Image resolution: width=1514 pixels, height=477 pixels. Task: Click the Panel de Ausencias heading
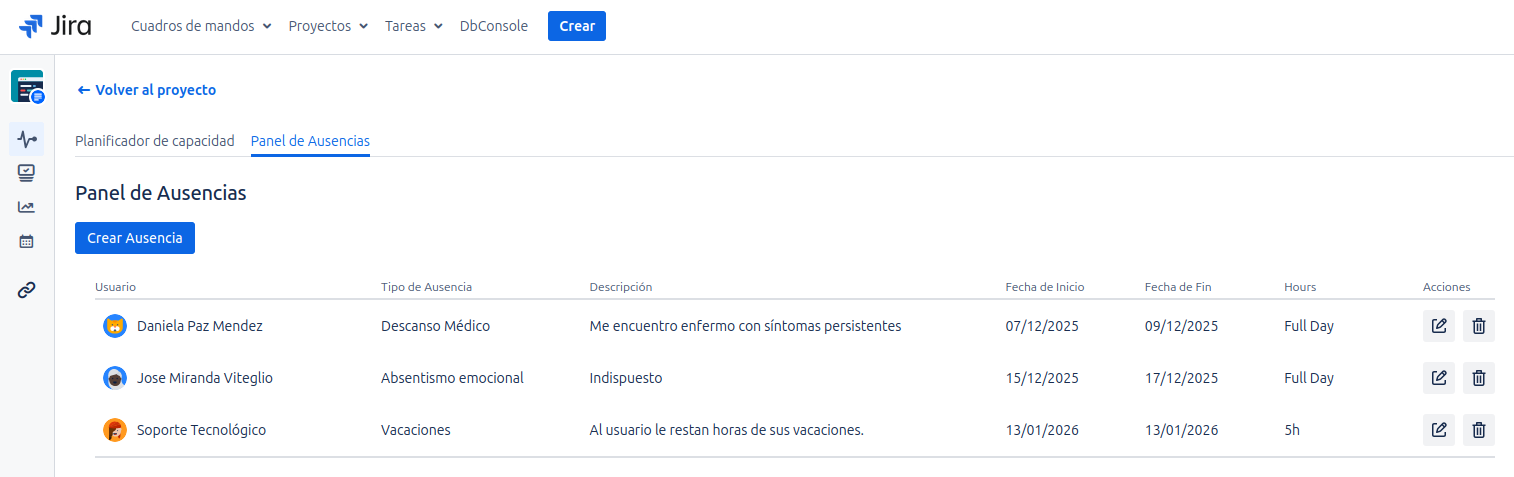click(x=161, y=193)
